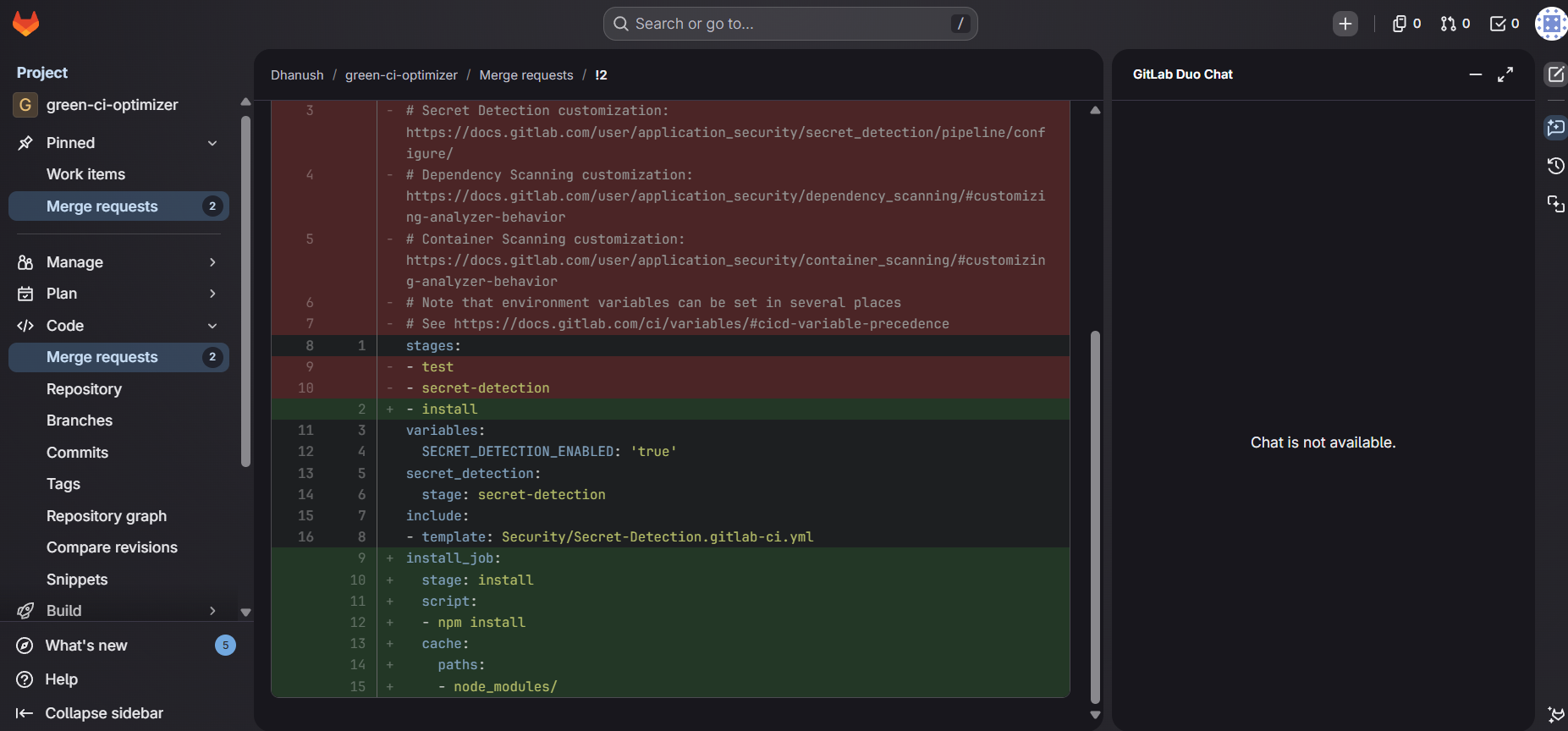
Task: Open assigned issues counter
Action: (x=1406, y=24)
